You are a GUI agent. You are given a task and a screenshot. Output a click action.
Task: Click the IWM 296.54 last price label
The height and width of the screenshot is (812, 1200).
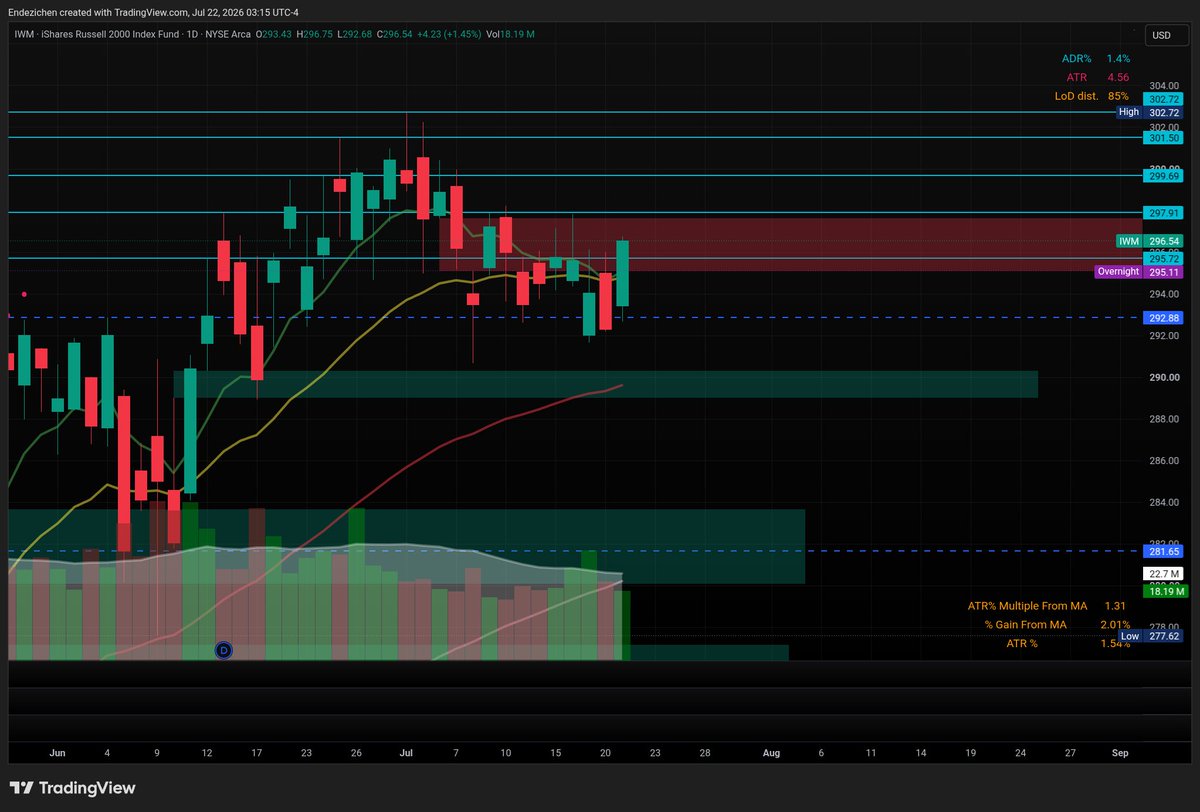[x=1150, y=241]
